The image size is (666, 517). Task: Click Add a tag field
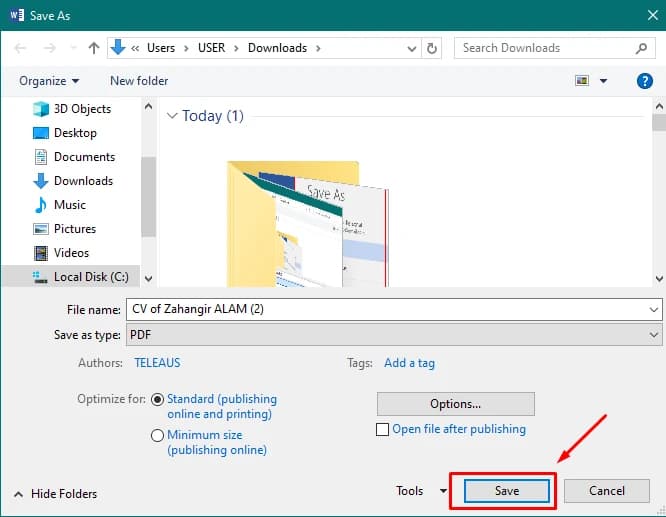pos(409,363)
